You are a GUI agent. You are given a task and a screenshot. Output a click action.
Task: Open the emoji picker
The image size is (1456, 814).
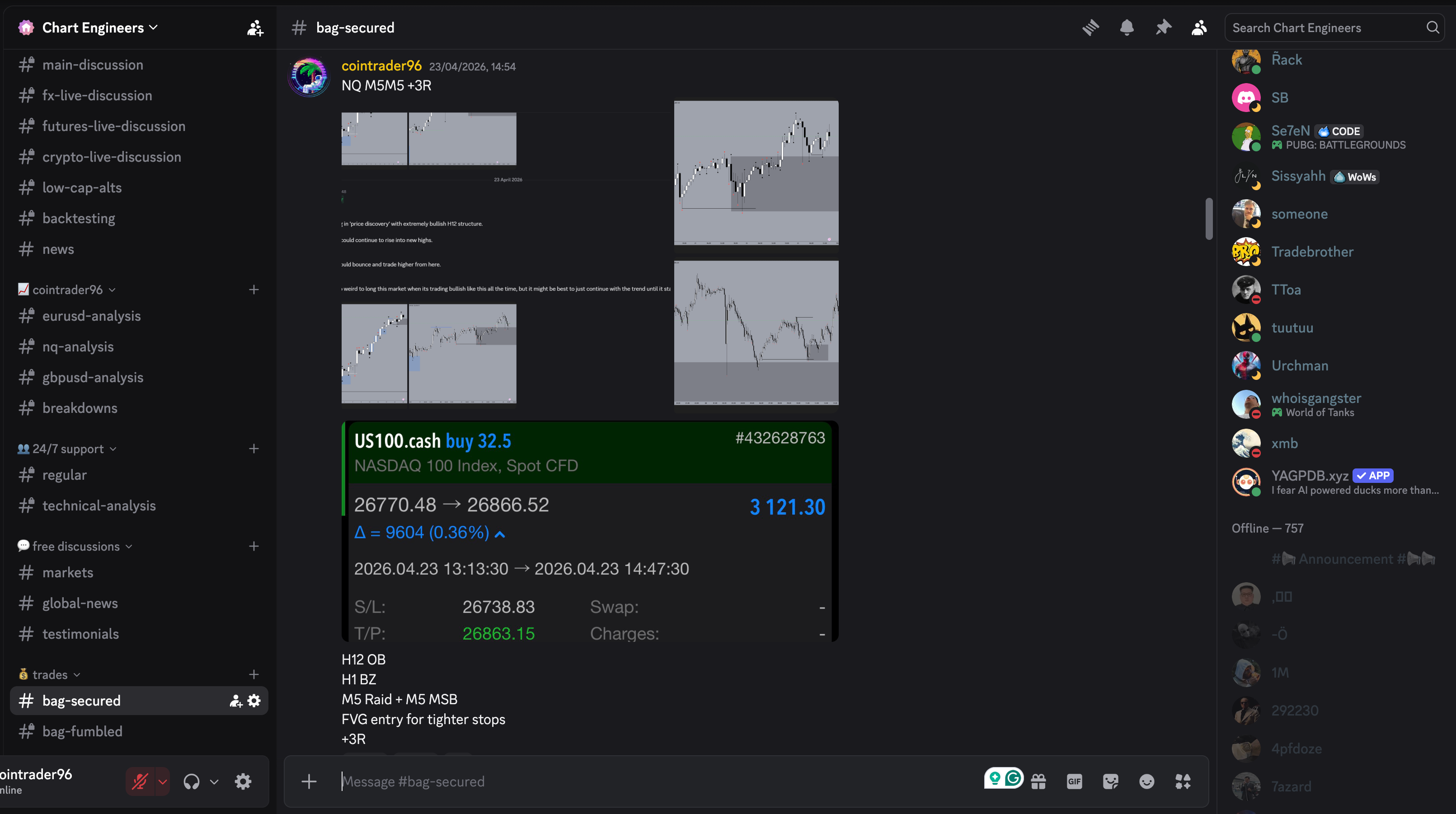click(x=1146, y=782)
